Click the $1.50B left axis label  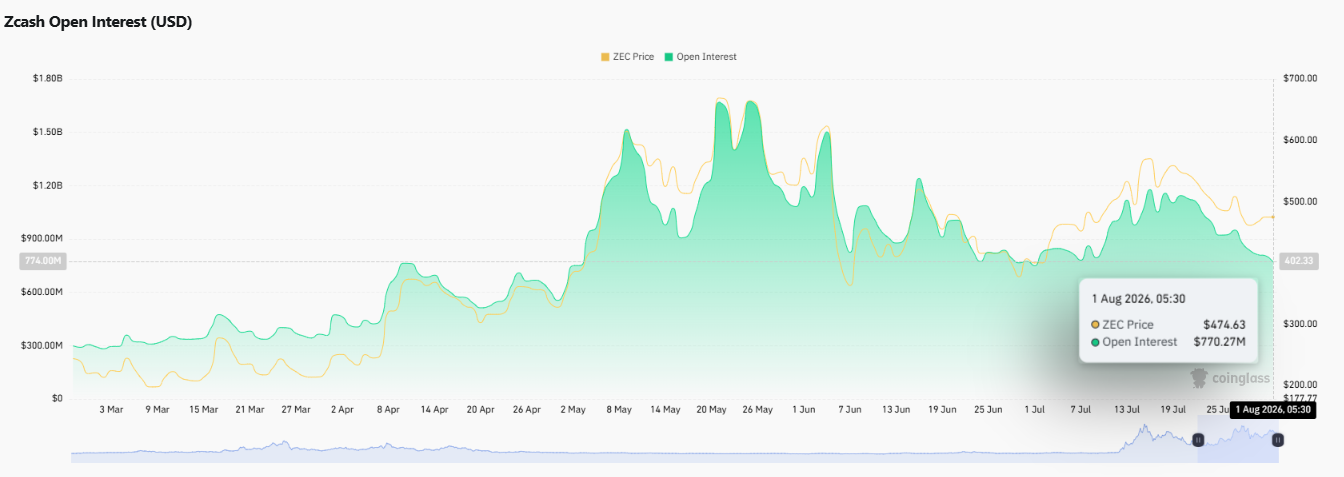point(48,132)
